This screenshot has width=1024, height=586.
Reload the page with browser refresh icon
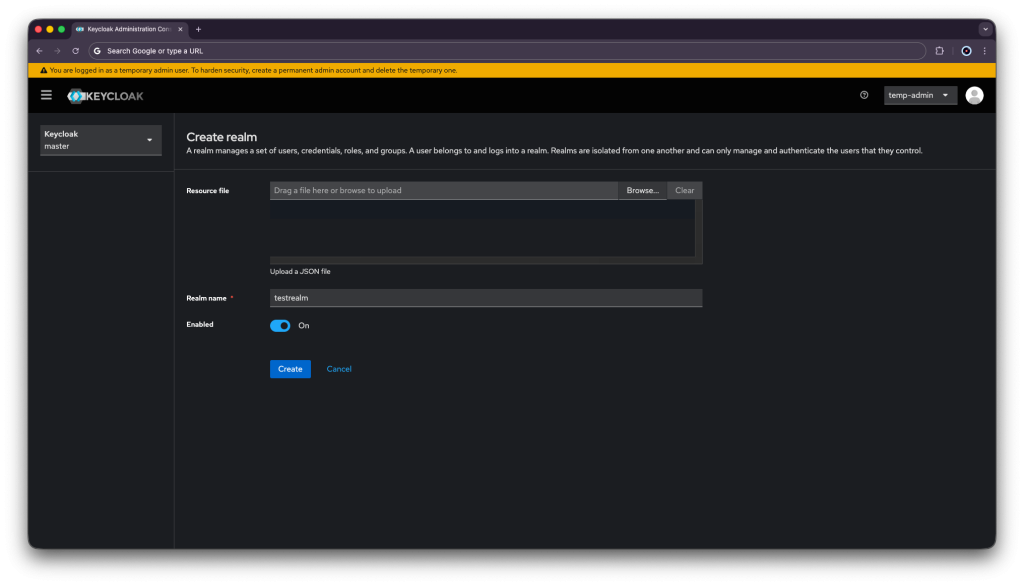pos(75,50)
